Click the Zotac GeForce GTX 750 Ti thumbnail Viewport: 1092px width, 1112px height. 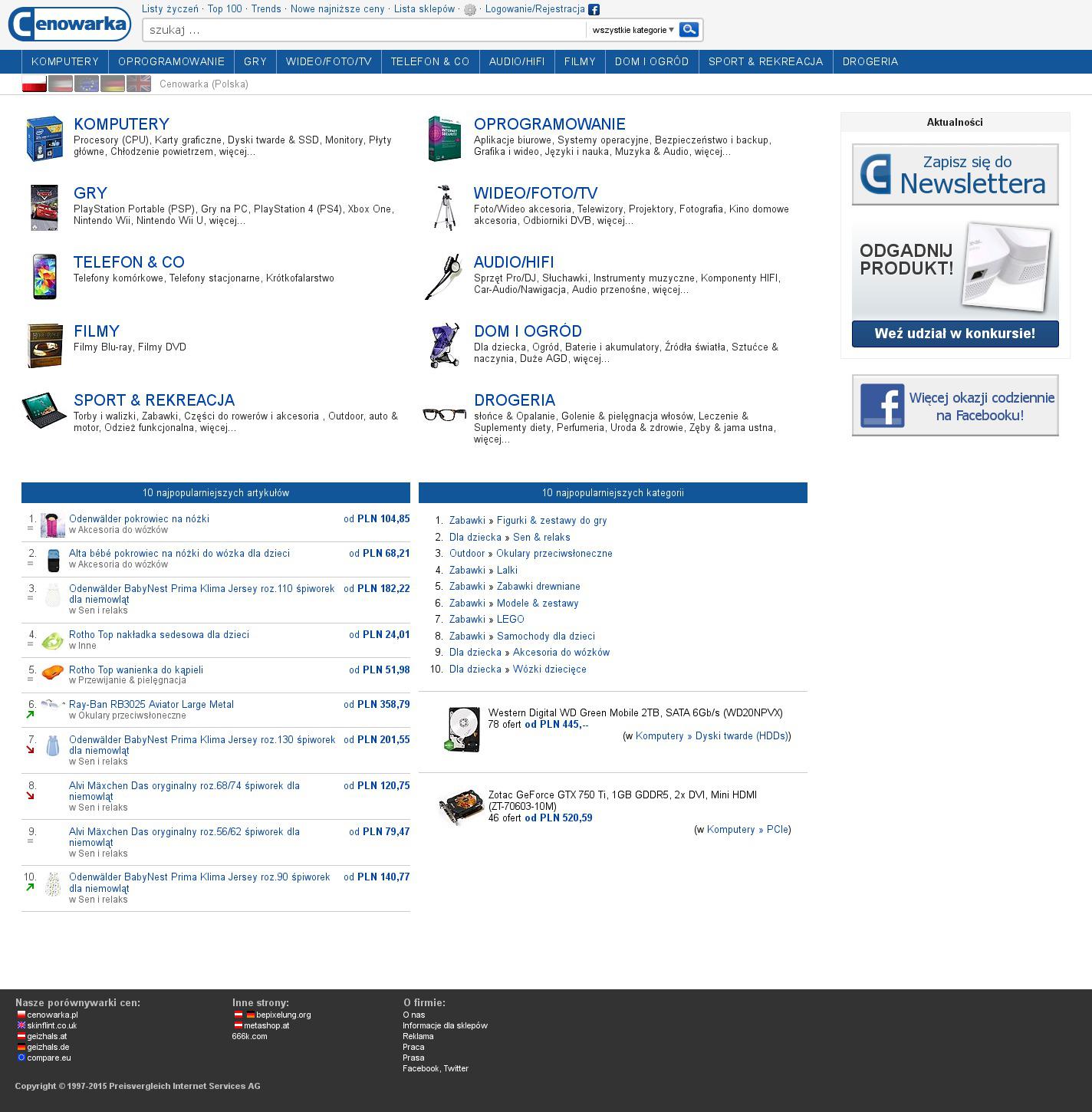click(x=461, y=808)
